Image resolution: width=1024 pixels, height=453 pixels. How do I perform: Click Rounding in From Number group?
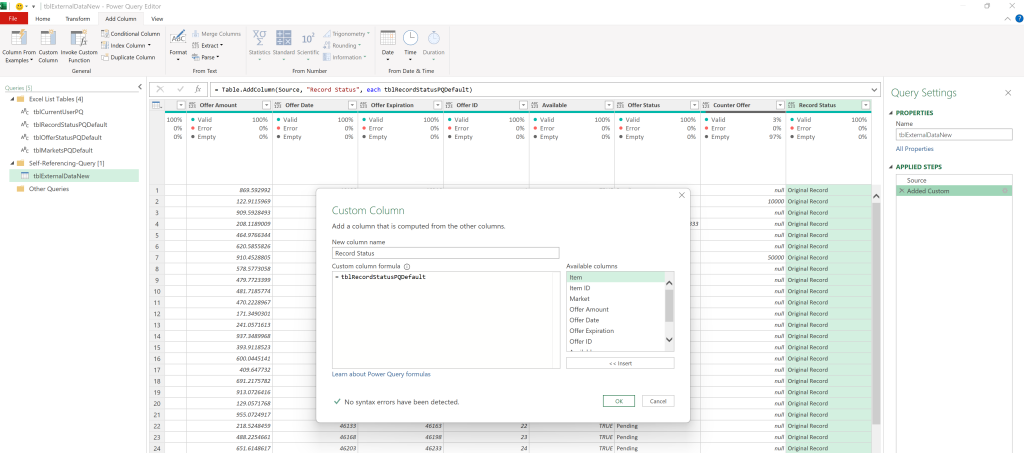coord(342,46)
